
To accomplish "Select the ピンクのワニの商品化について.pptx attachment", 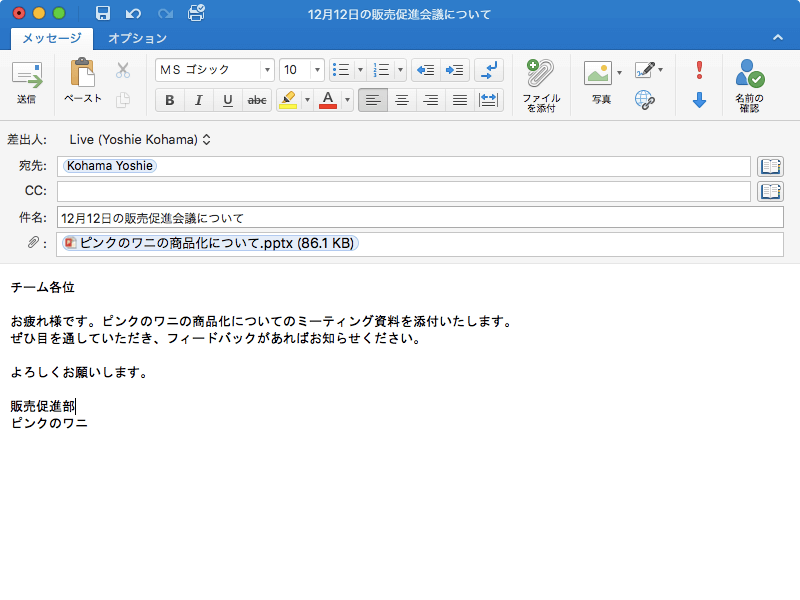I will click(x=210, y=243).
